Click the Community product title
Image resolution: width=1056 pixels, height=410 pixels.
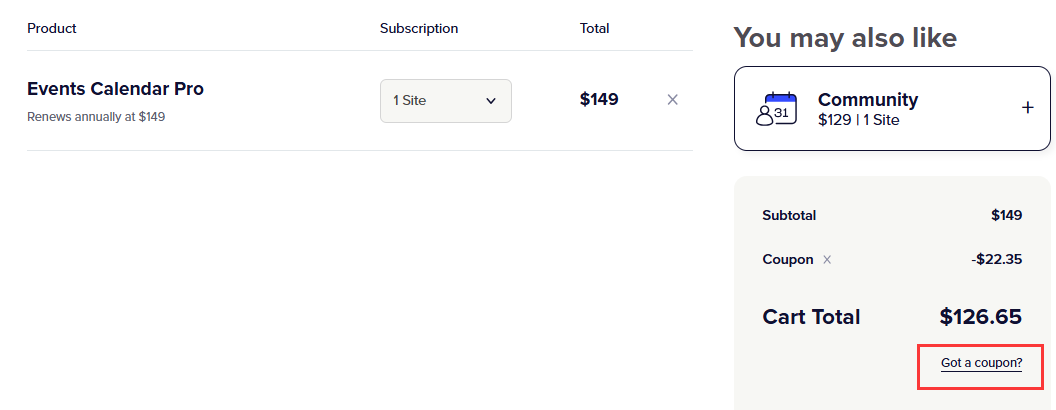[x=867, y=99]
